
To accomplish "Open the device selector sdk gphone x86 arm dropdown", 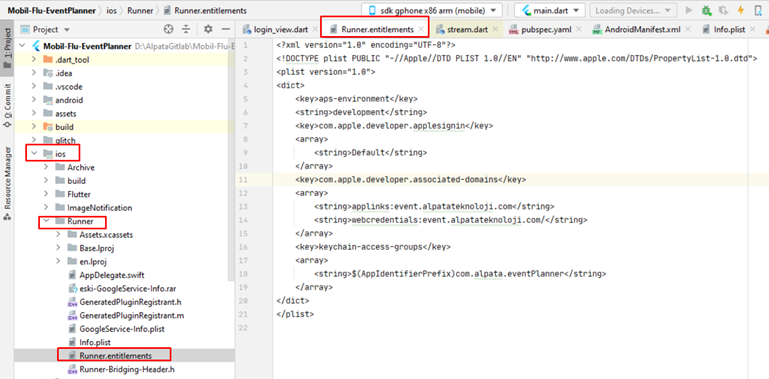I will (x=432, y=10).
